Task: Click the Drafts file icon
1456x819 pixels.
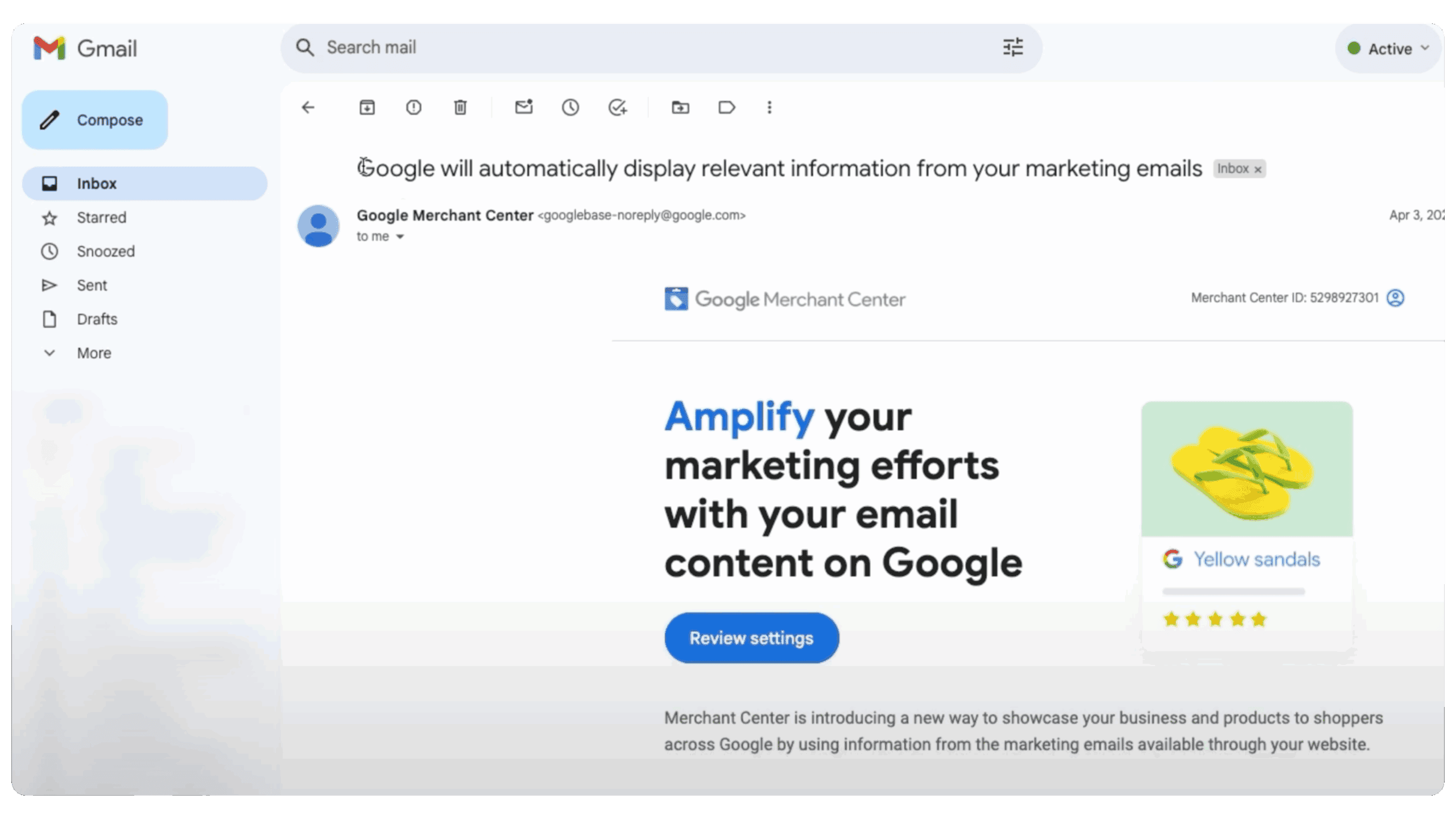Action: coord(49,319)
